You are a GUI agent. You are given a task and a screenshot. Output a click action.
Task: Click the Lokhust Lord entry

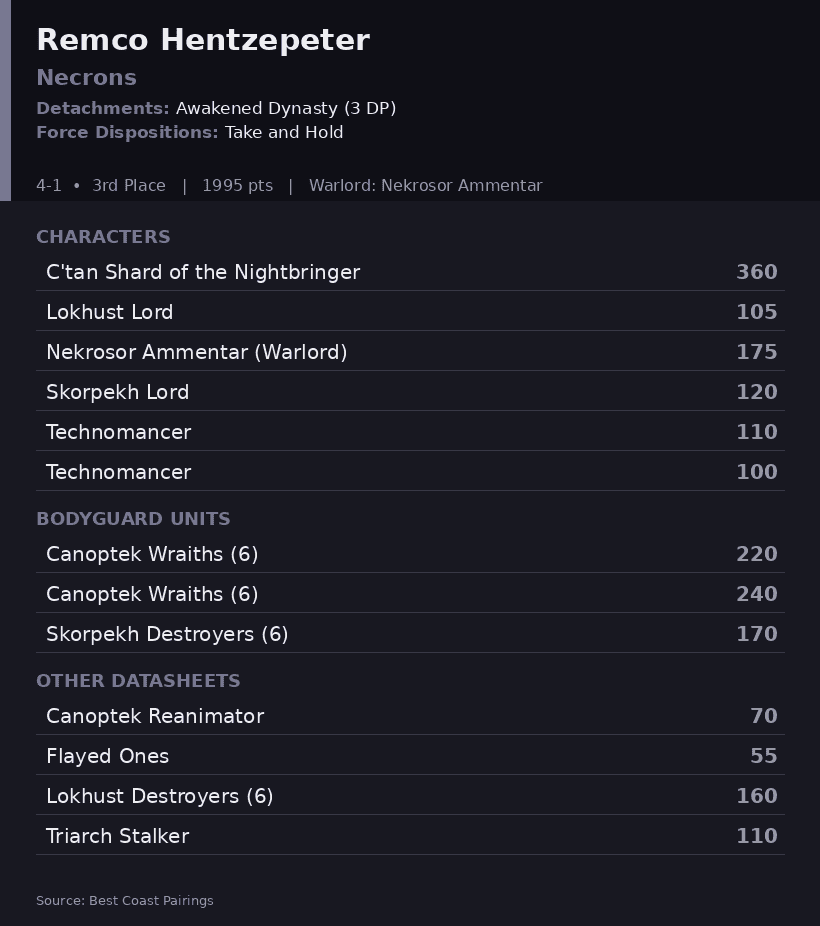(x=410, y=312)
